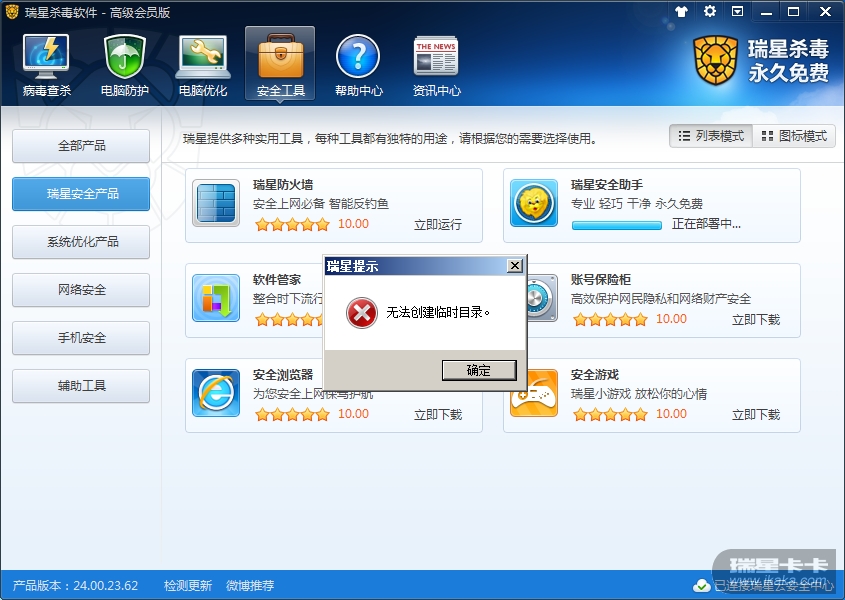This screenshot has height=600, width=845.
Task: Open the 电脑优化 optimization section
Action: [x=203, y=65]
